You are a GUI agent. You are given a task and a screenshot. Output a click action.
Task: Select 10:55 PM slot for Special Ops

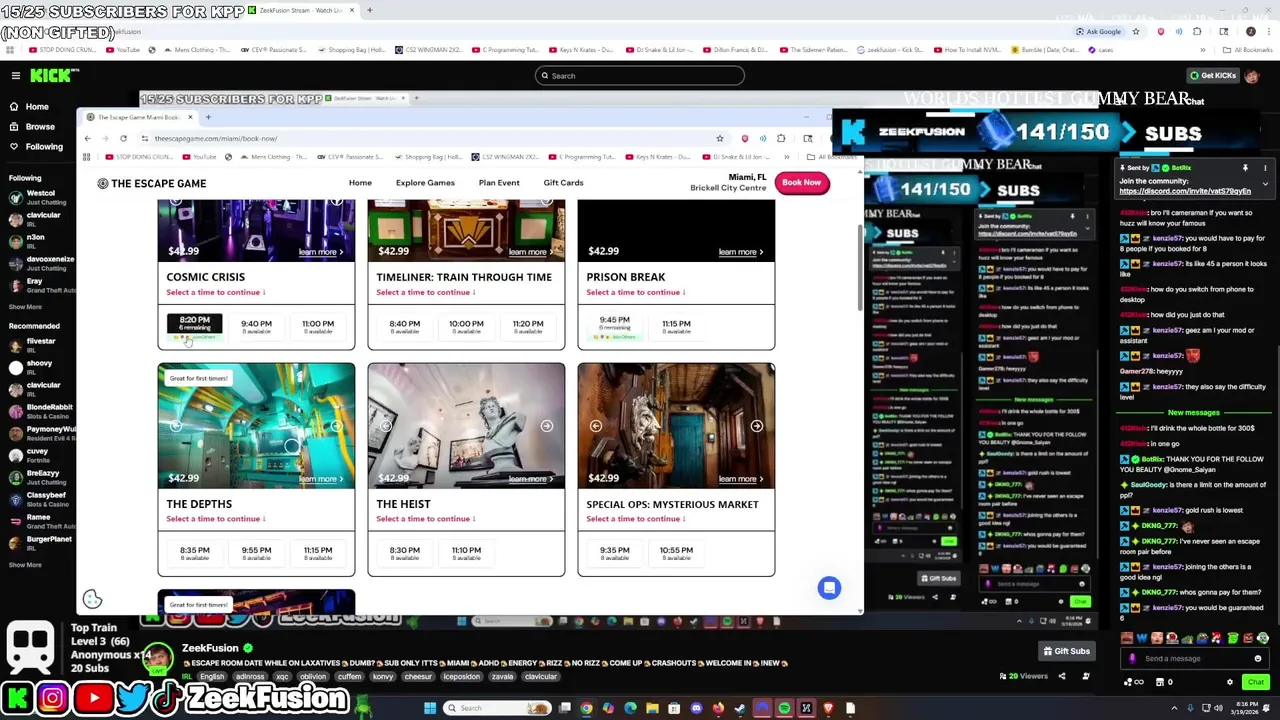[676, 553]
